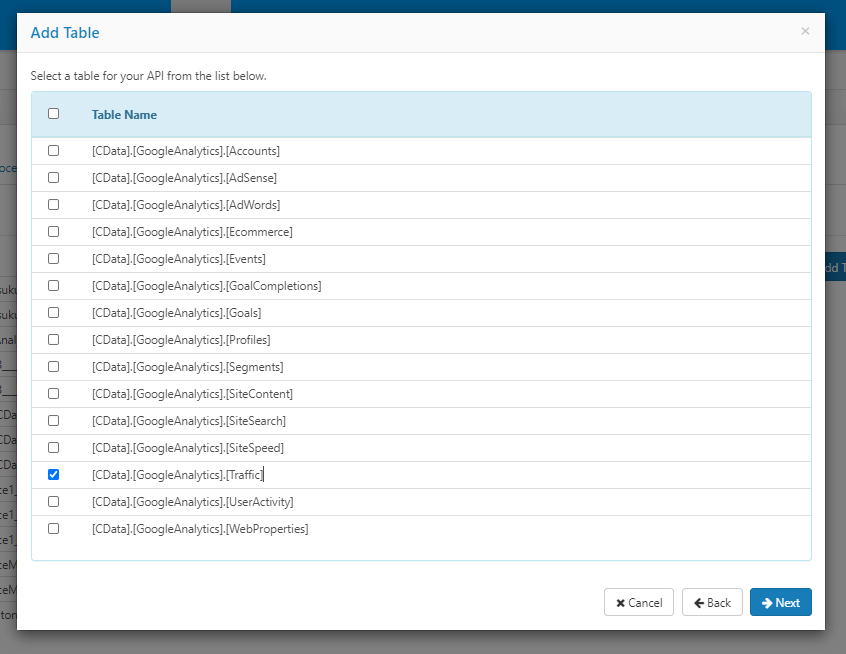846x654 pixels.
Task: Check the GoalCompletions table checkbox
Action: pos(53,285)
